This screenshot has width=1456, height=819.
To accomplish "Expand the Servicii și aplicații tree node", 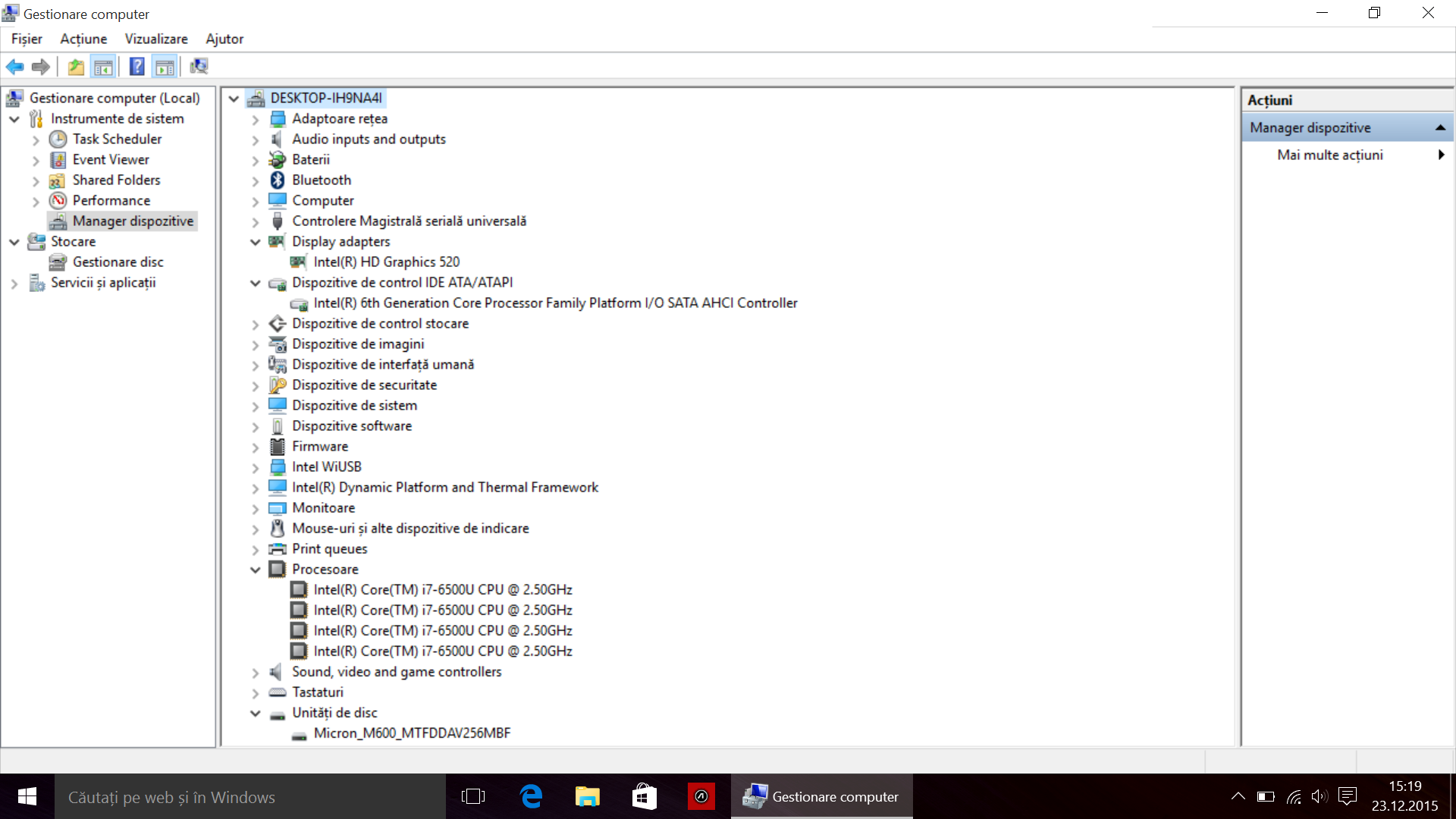I will pos(14,283).
